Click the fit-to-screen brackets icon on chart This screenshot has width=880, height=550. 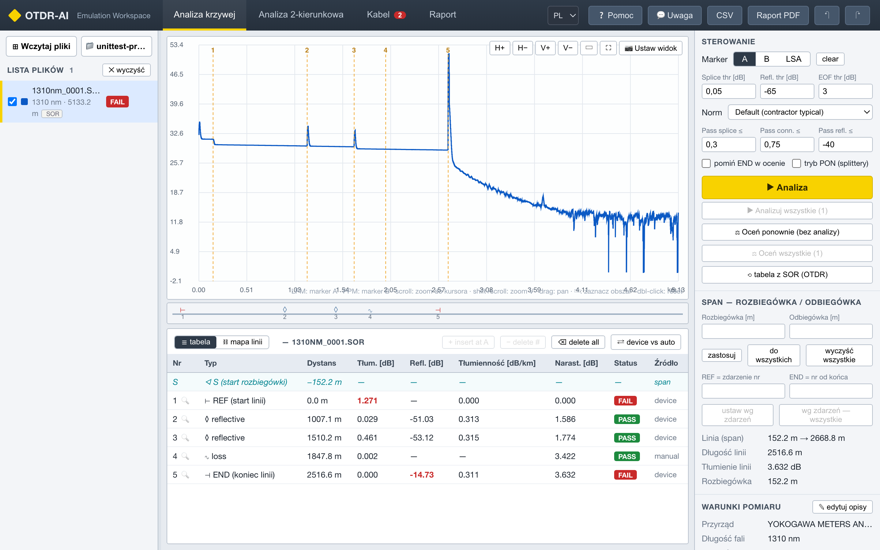608,48
